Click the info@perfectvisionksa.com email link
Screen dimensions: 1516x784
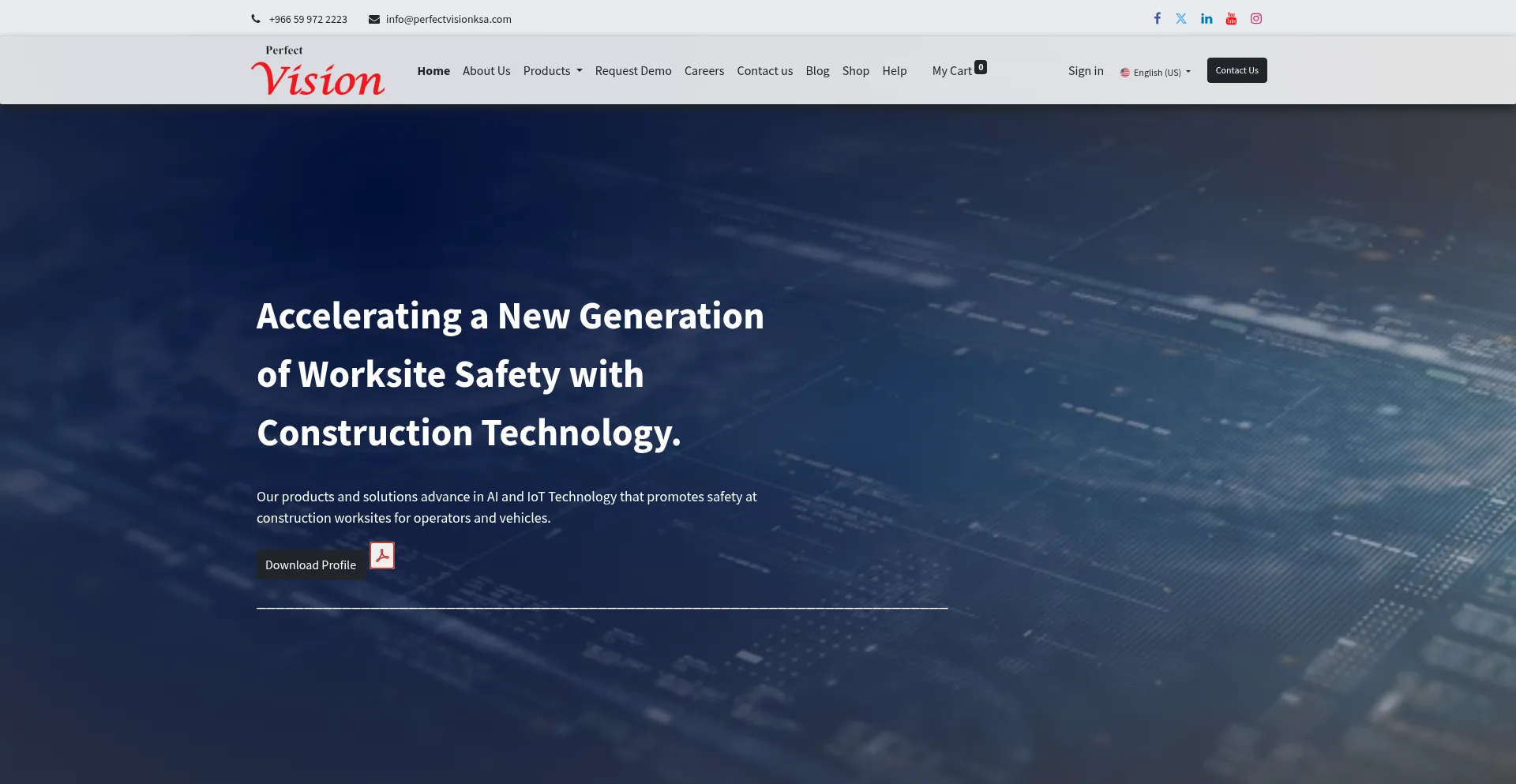click(448, 19)
